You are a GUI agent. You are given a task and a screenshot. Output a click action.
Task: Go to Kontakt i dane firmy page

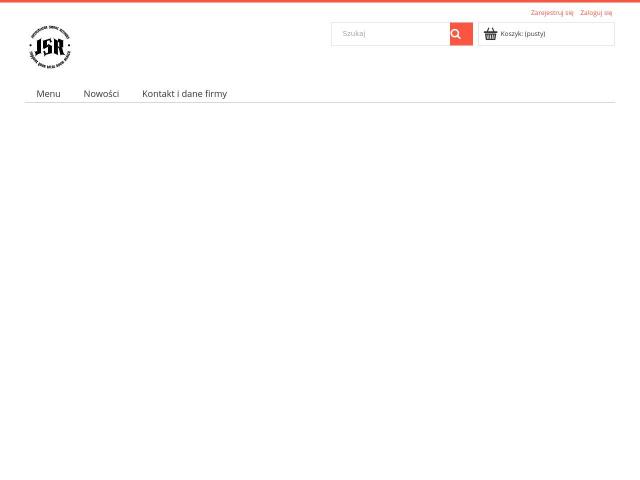pos(184,93)
